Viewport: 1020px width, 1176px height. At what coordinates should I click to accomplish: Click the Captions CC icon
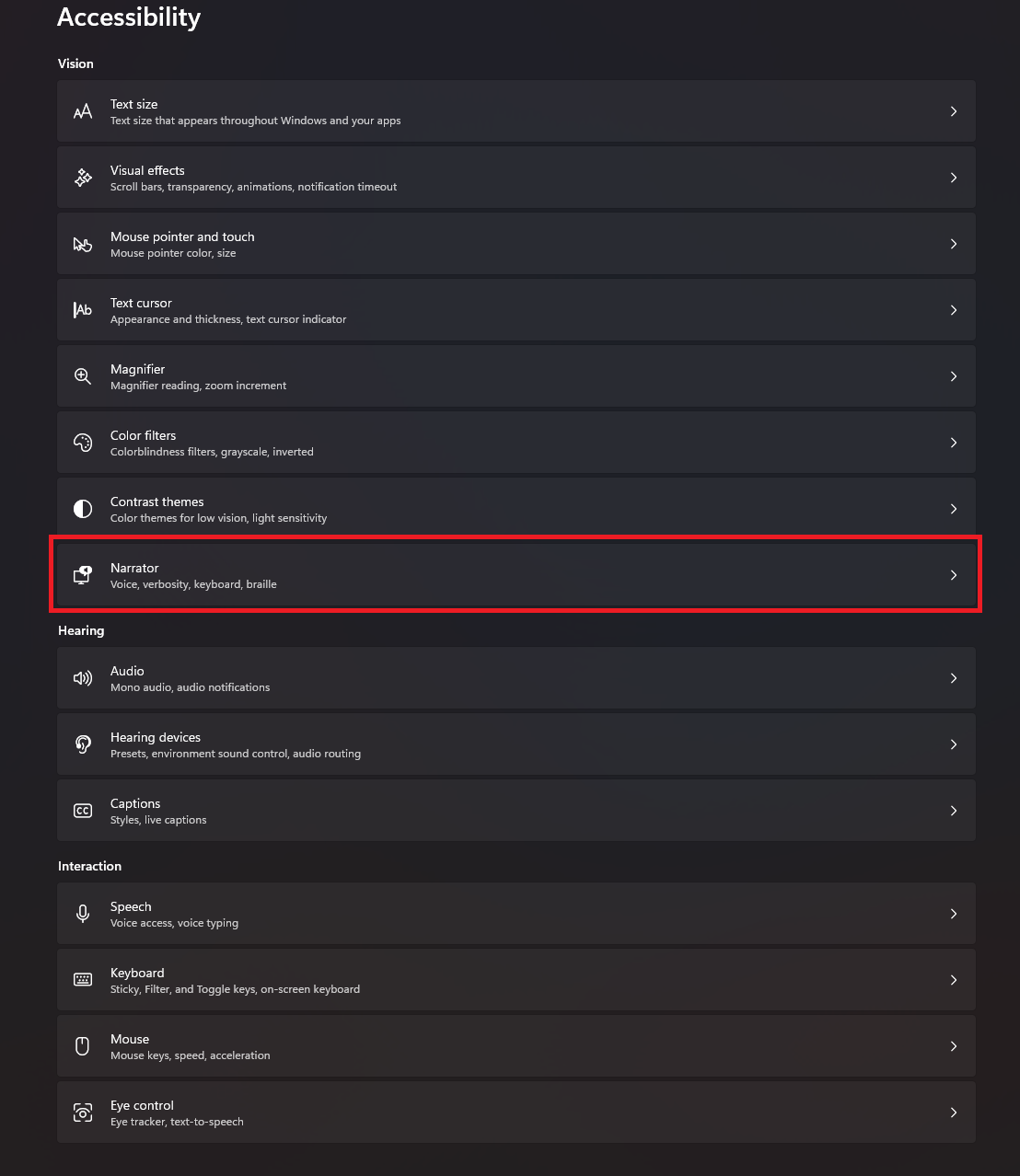[83, 811]
